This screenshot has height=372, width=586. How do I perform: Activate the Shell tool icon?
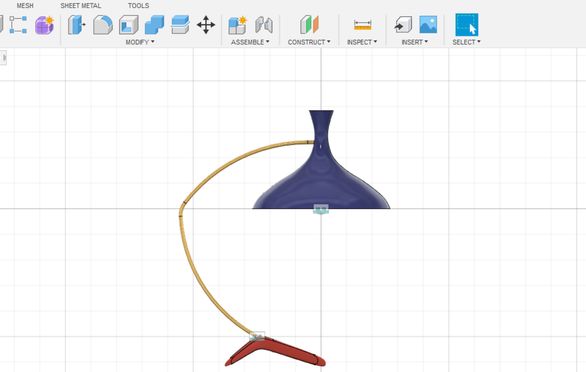[x=129, y=25]
